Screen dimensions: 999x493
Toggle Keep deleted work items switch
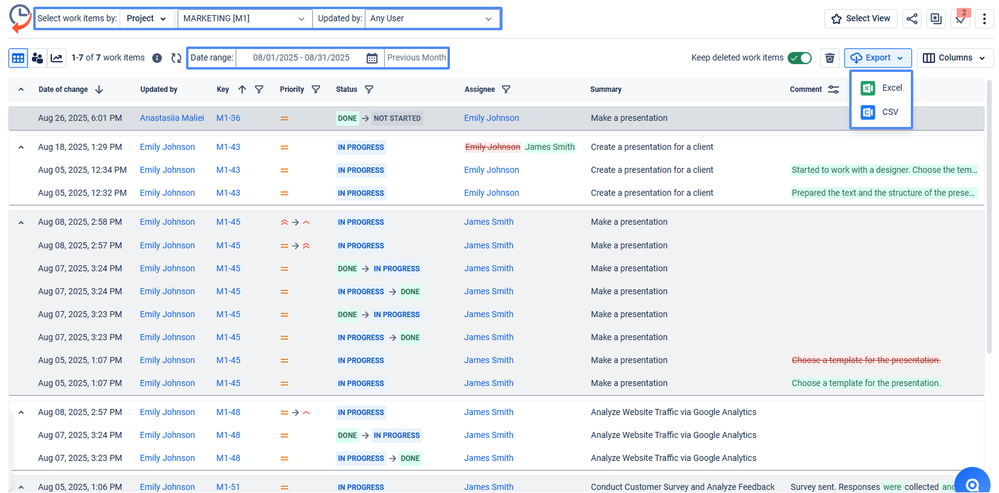(799, 58)
